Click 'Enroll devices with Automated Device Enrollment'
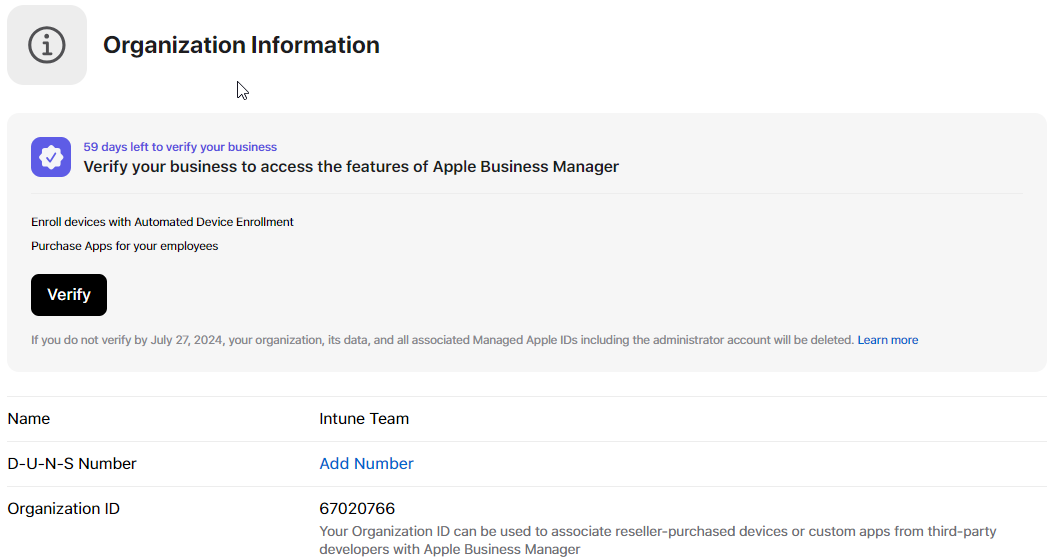The image size is (1050, 557). [x=162, y=222]
